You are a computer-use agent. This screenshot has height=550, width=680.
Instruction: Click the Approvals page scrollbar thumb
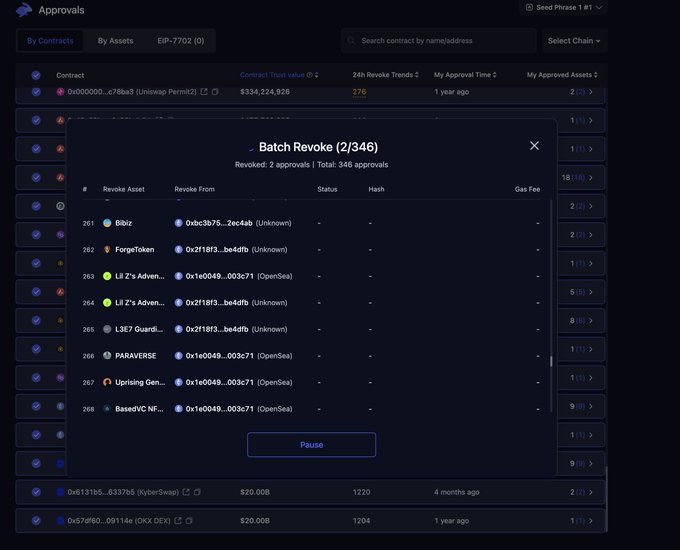(x=606, y=499)
